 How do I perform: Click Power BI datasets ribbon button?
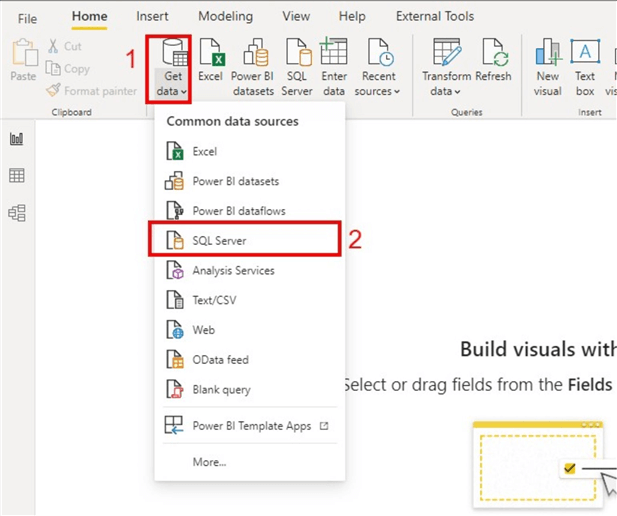tap(253, 68)
